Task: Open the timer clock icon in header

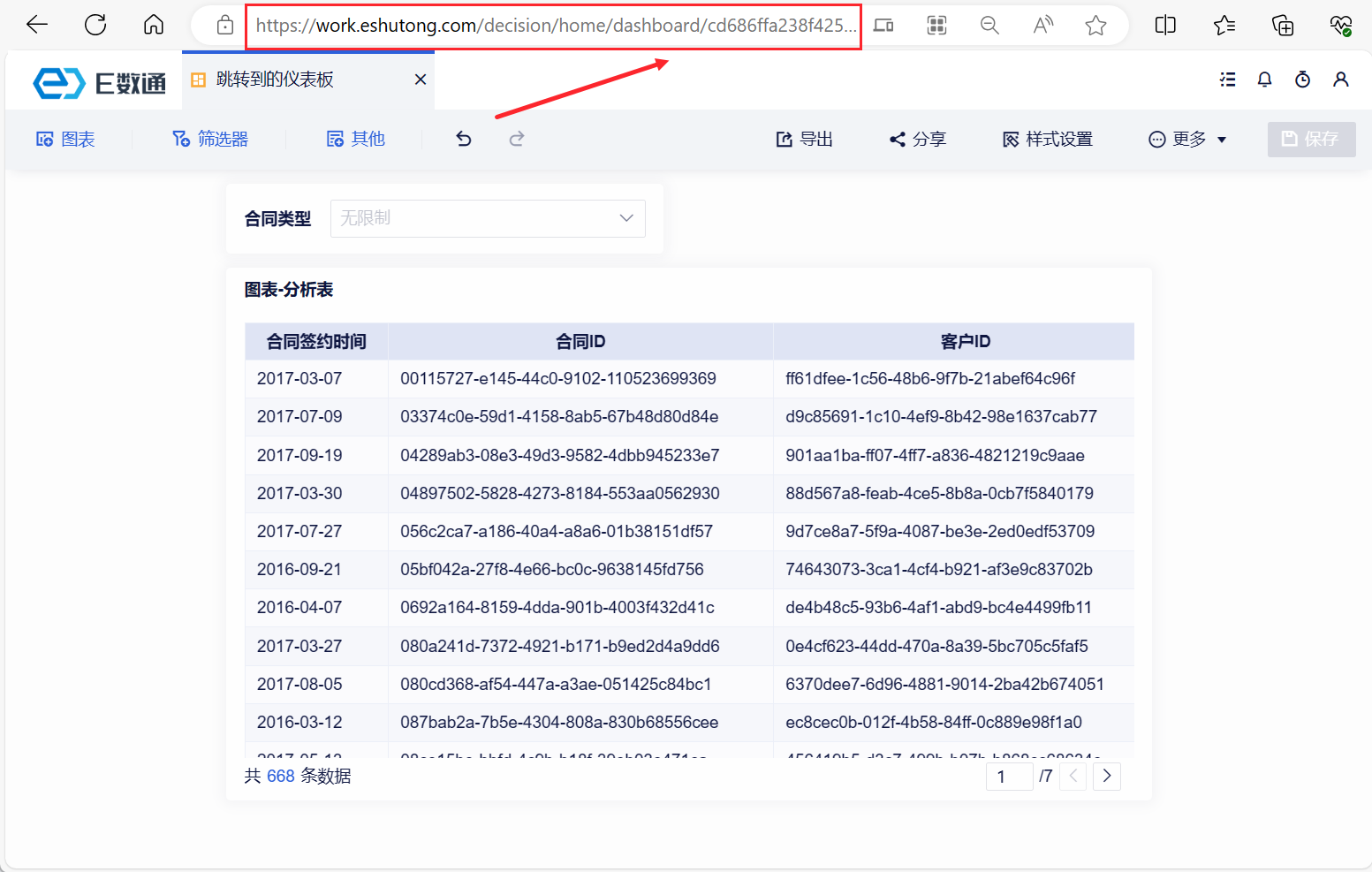Action: pos(1303,80)
